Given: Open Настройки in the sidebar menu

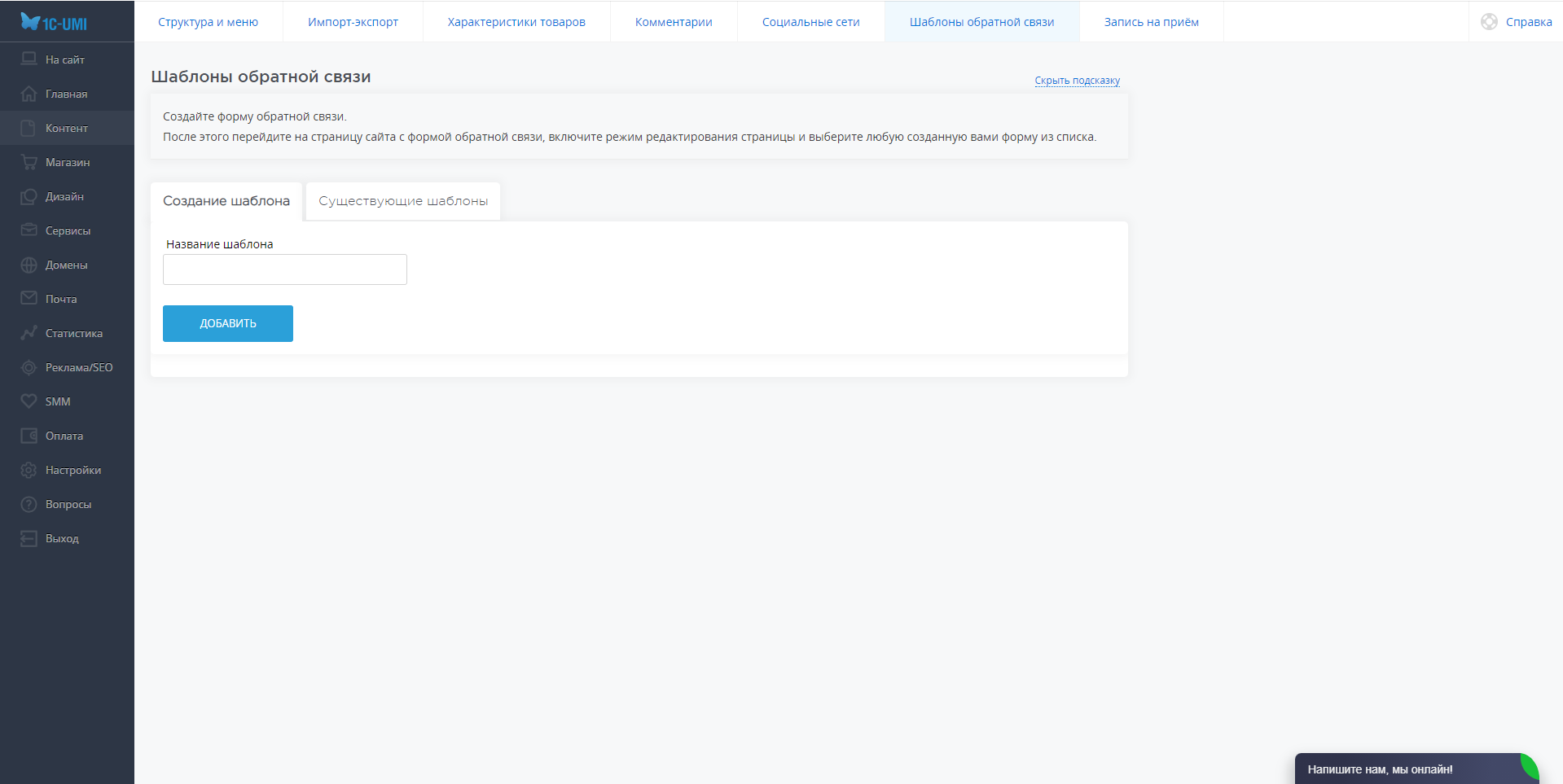Looking at the screenshot, I should pos(67,470).
